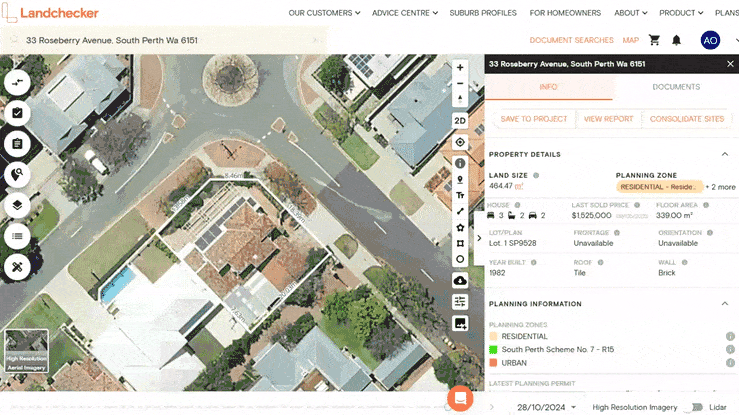
Task: Click the MAP link
Action: point(631,40)
